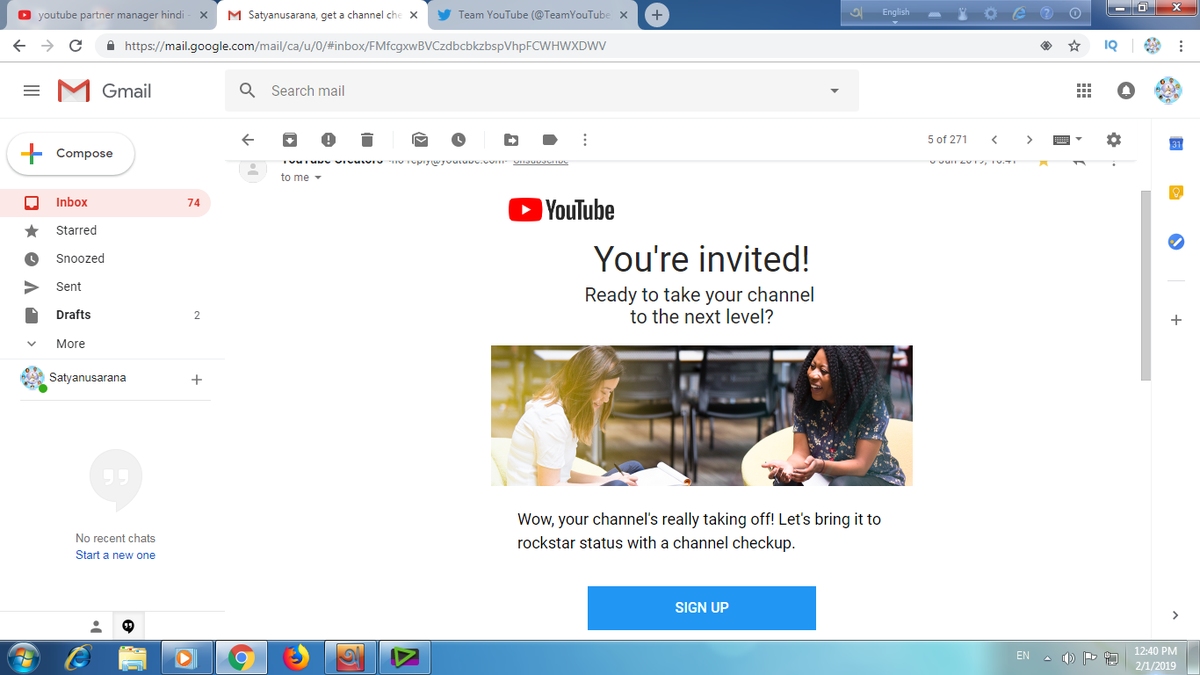1200x675 pixels.
Task: Click the blue SIGN UP button
Action: pyautogui.click(x=701, y=608)
